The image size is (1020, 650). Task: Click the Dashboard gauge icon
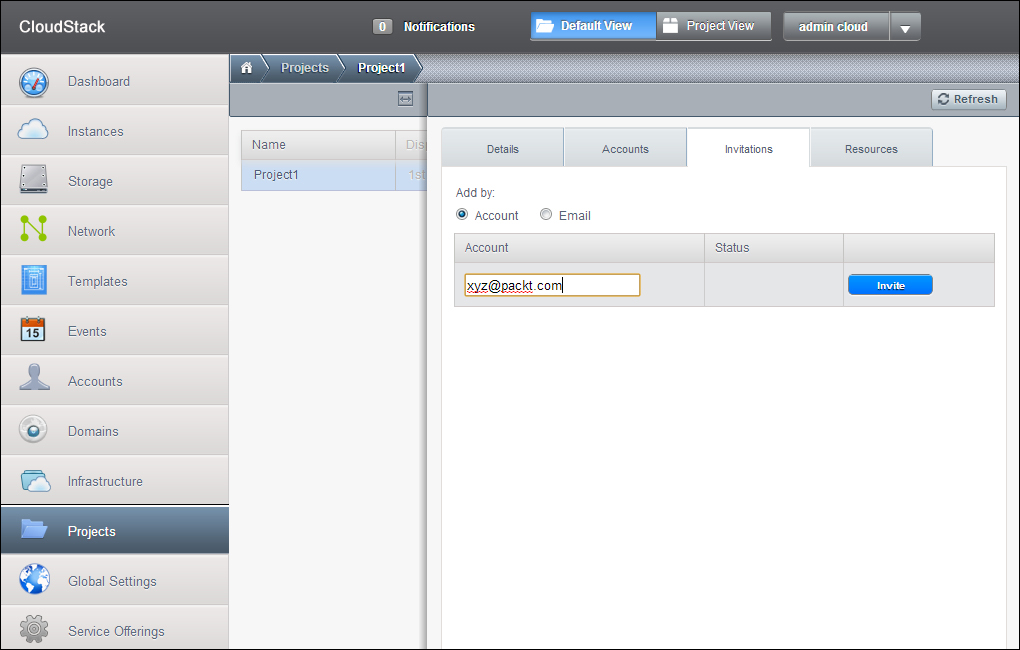34,82
